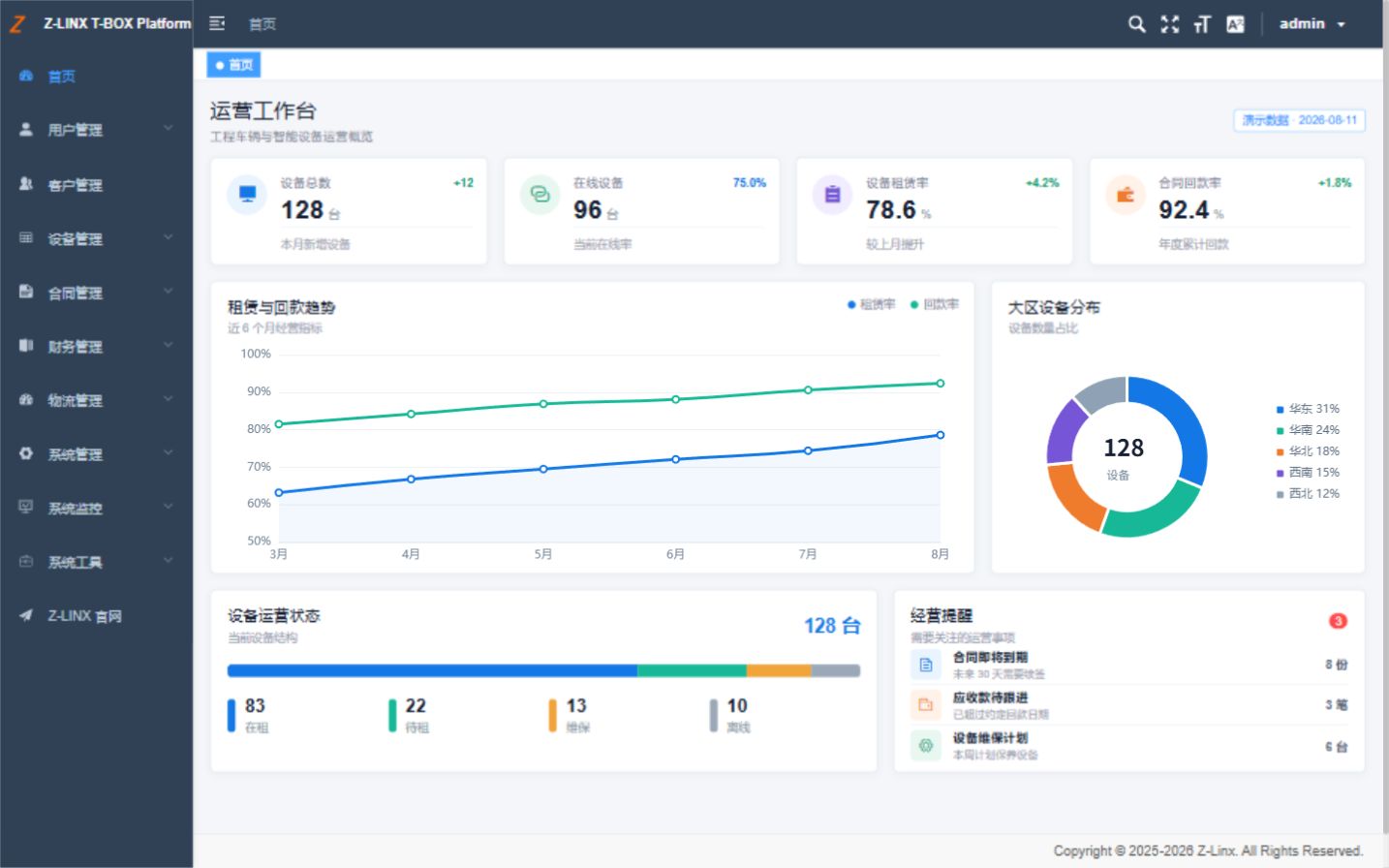
Task: Click the 系统监控 monitor icon
Action: (x=26, y=507)
